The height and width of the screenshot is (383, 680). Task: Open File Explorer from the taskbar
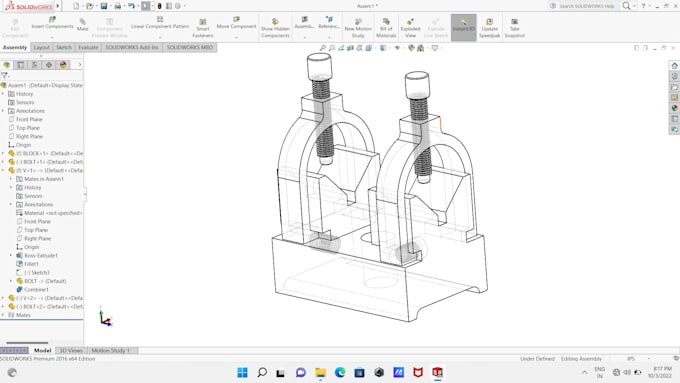coord(320,372)
